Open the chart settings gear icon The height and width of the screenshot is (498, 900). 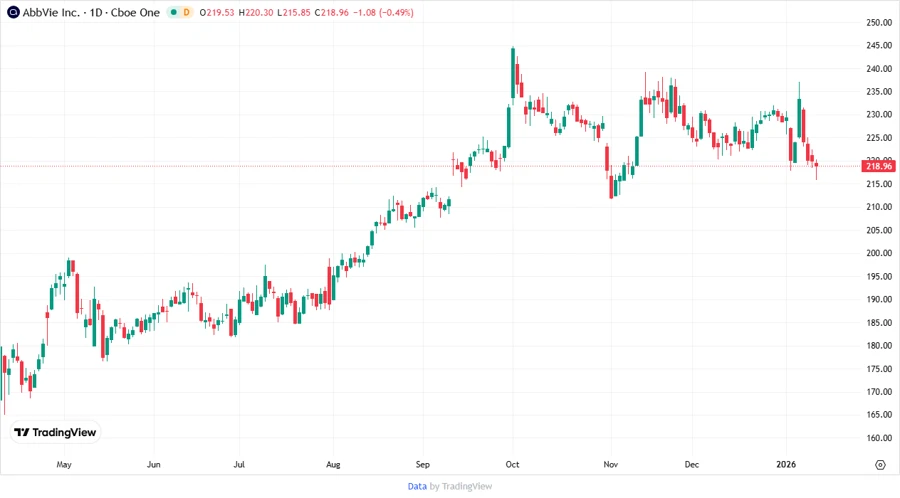[x=880, y=465]
